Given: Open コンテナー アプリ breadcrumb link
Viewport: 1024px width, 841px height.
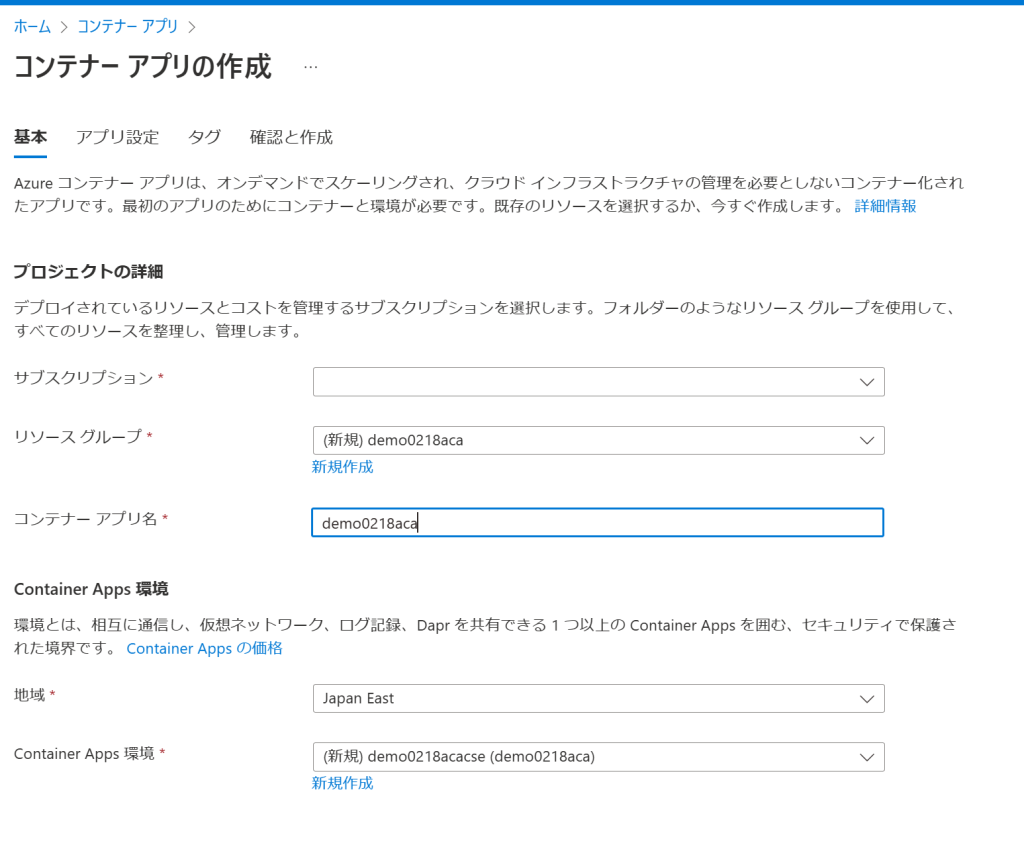Looking at the screenshot, I should pos(127,27).
